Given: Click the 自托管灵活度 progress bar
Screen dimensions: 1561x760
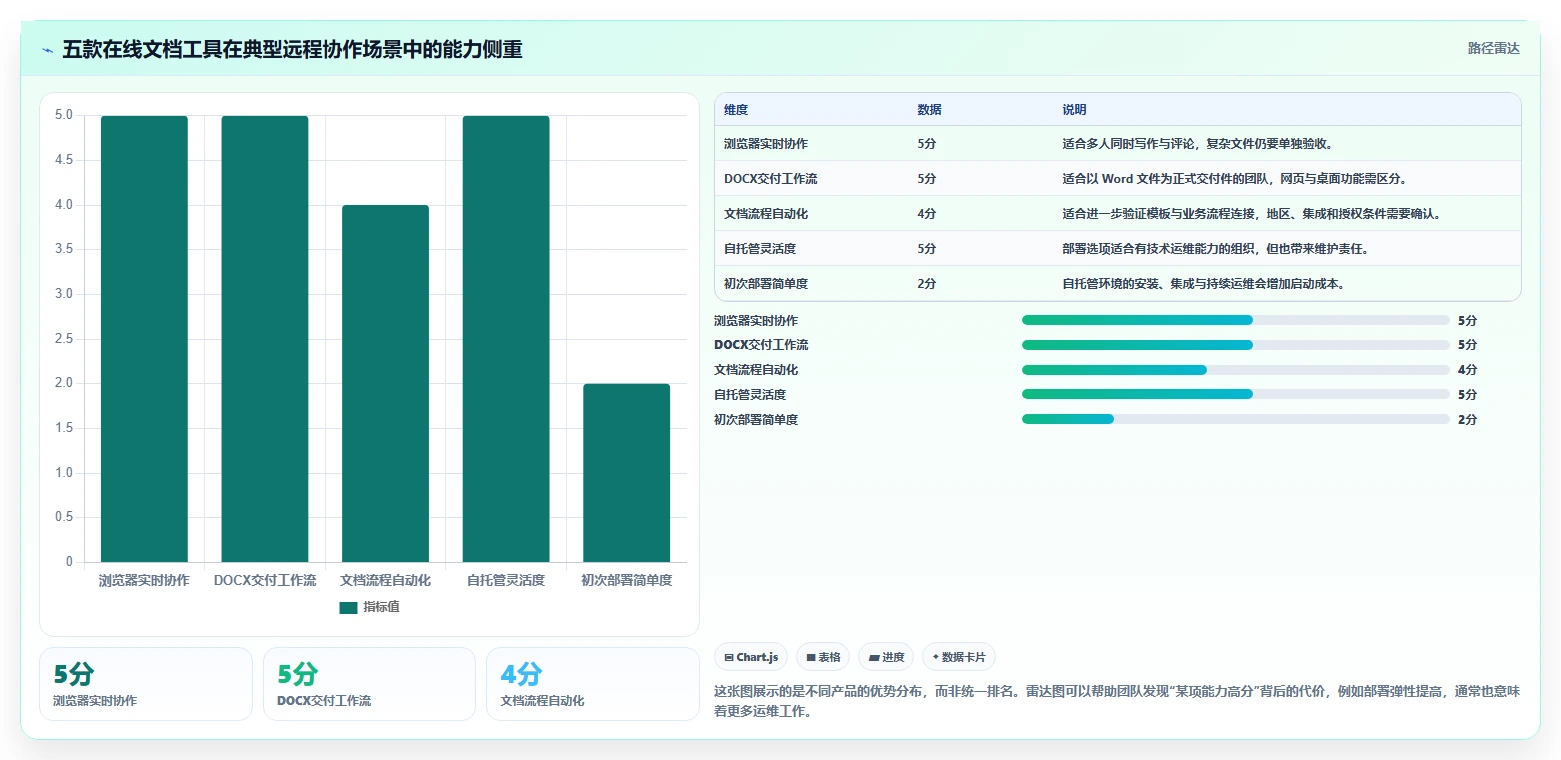Looking at the screenshot, I should click(1236, 394).
